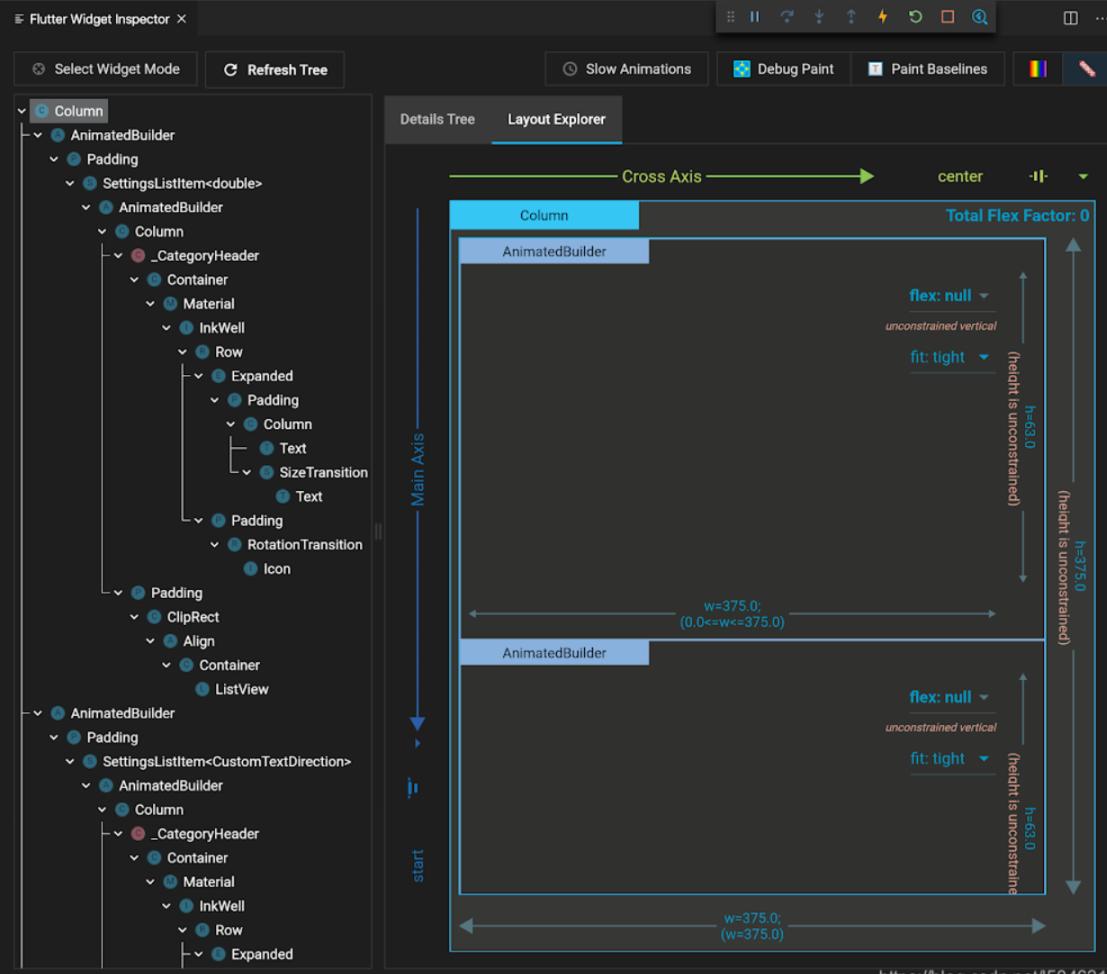Click the split editor icon
Image resolution: width=1107 pixels, height=974 pixels.
1070,19
